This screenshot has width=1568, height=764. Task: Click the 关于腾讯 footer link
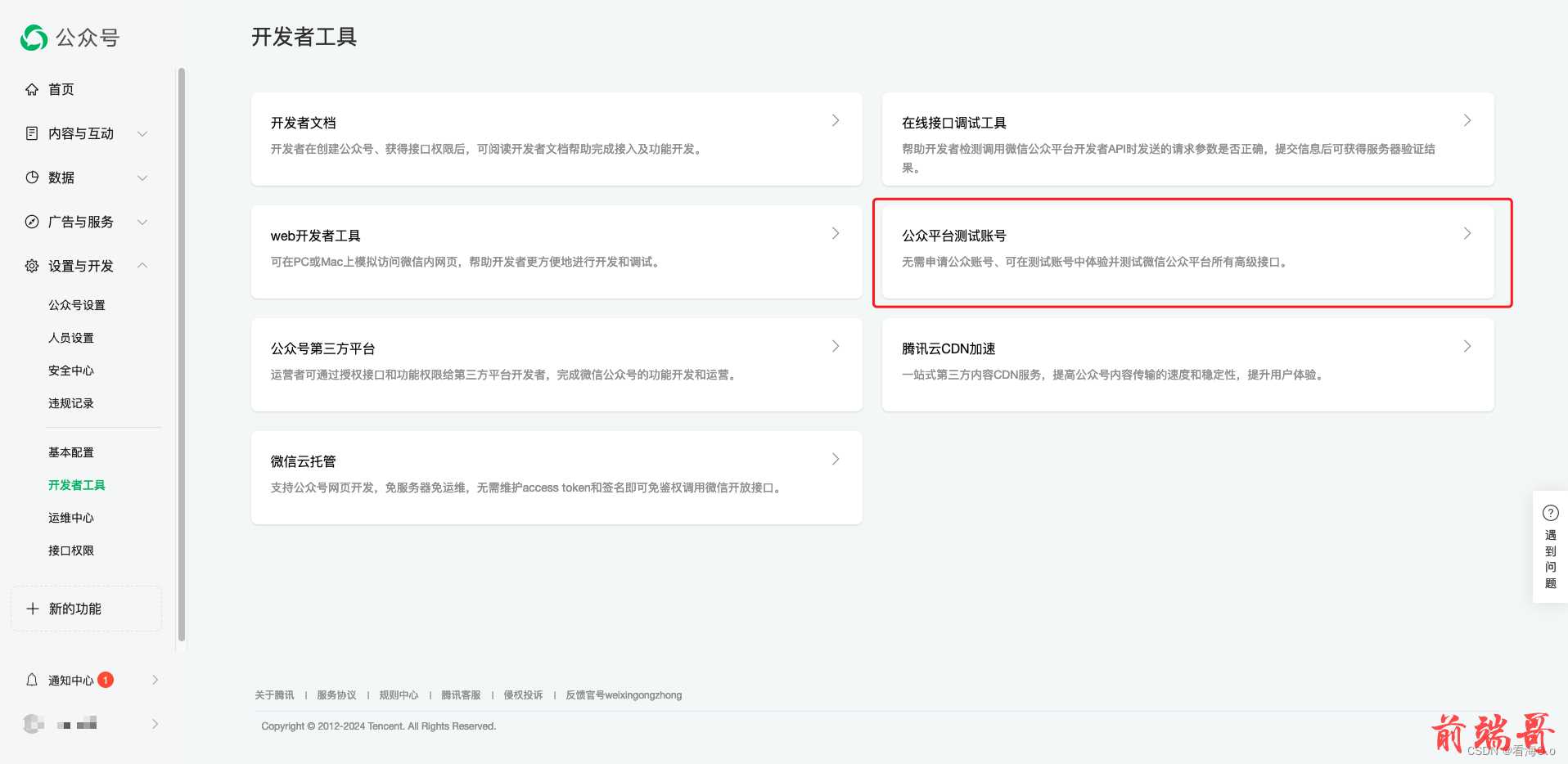pyautogui.click(x=274, y=695)
